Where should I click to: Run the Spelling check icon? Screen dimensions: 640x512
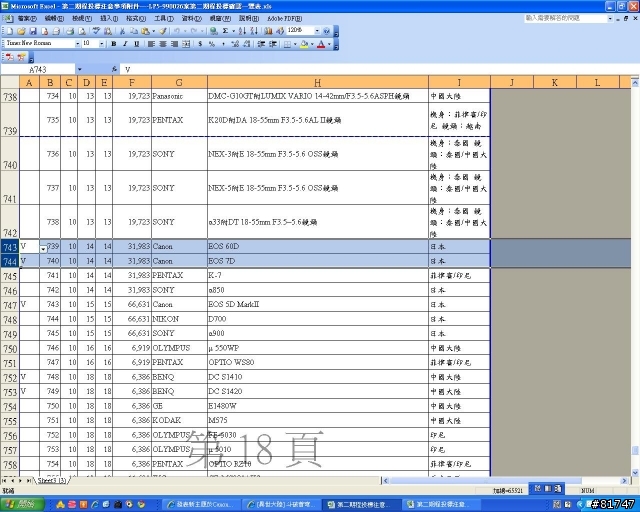(x=96, y=31)
